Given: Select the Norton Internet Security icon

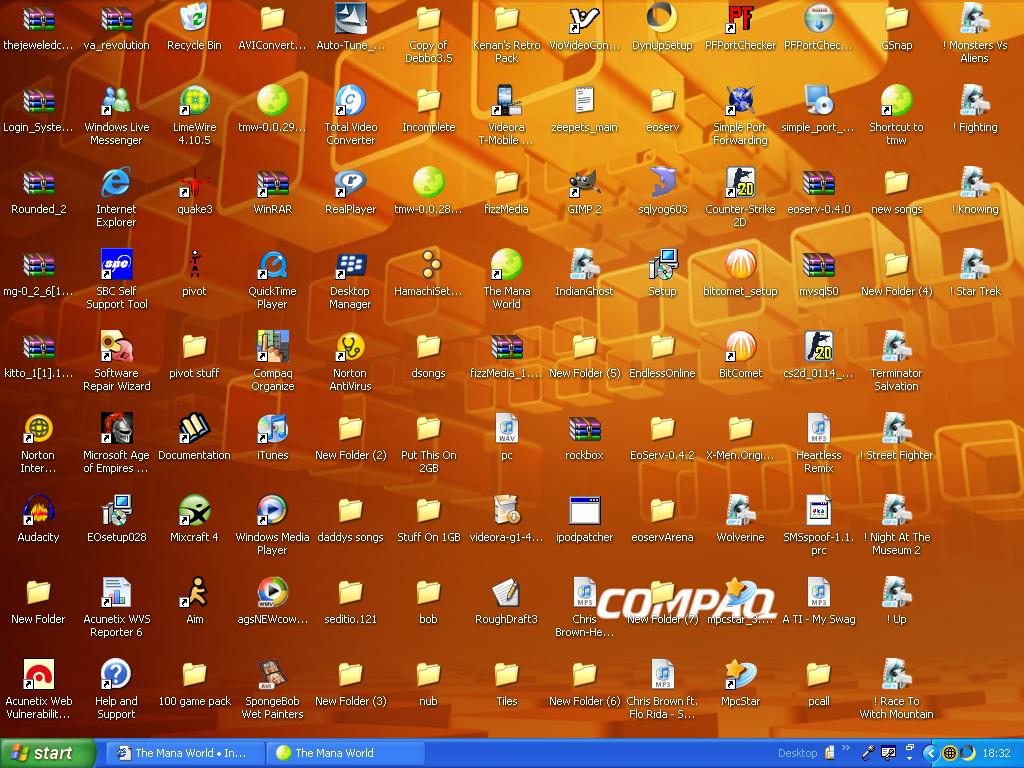Looking at the screenshot, I should (x=38, y=428).
